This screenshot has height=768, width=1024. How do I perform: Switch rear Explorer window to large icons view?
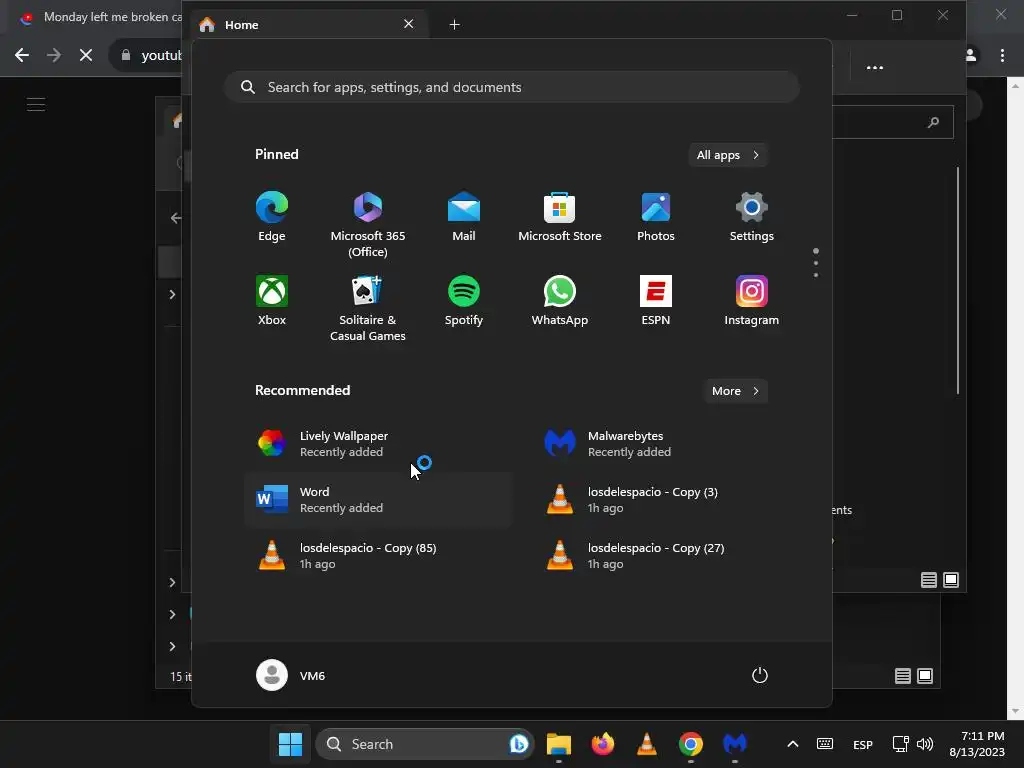click(925, 676)
